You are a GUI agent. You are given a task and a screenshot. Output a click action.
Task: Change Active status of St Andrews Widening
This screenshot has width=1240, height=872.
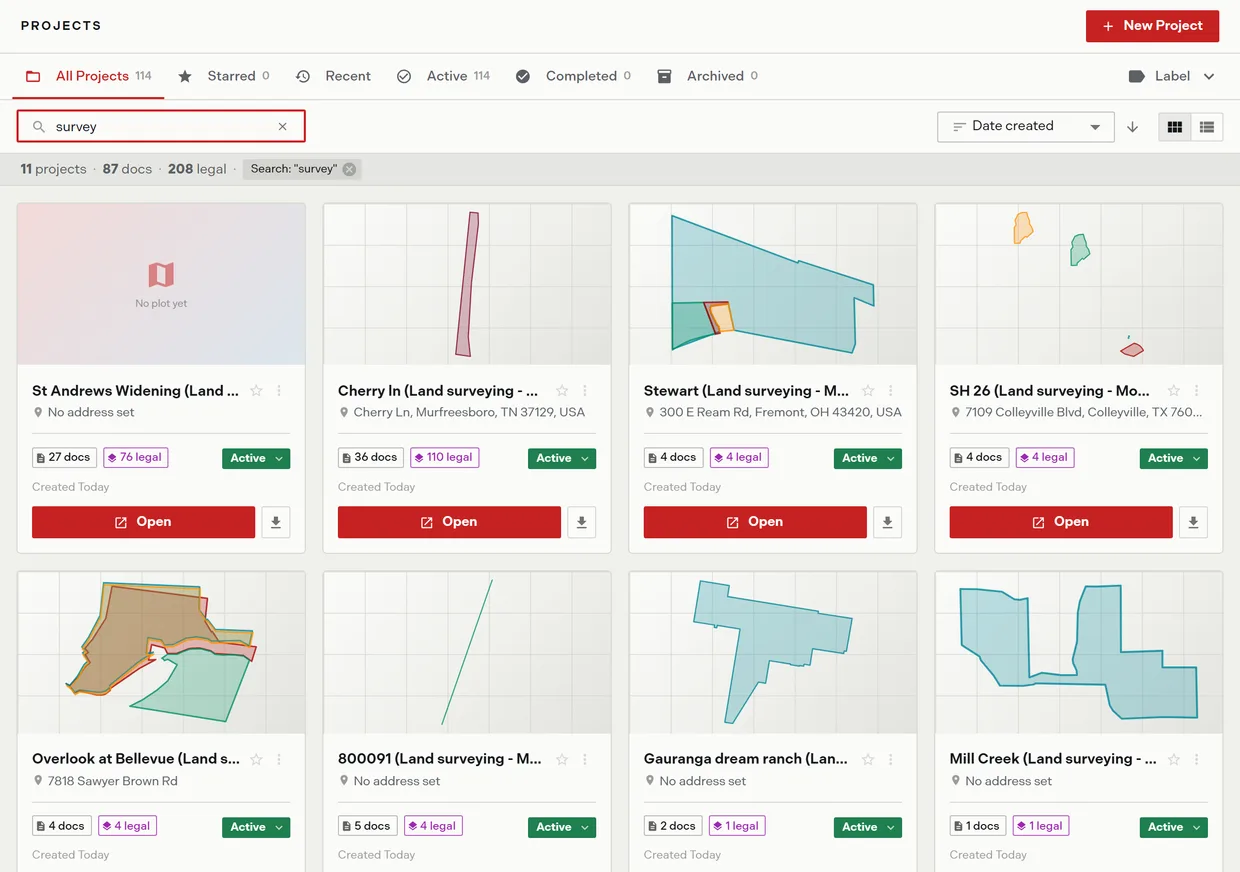[x=256, y=458]
